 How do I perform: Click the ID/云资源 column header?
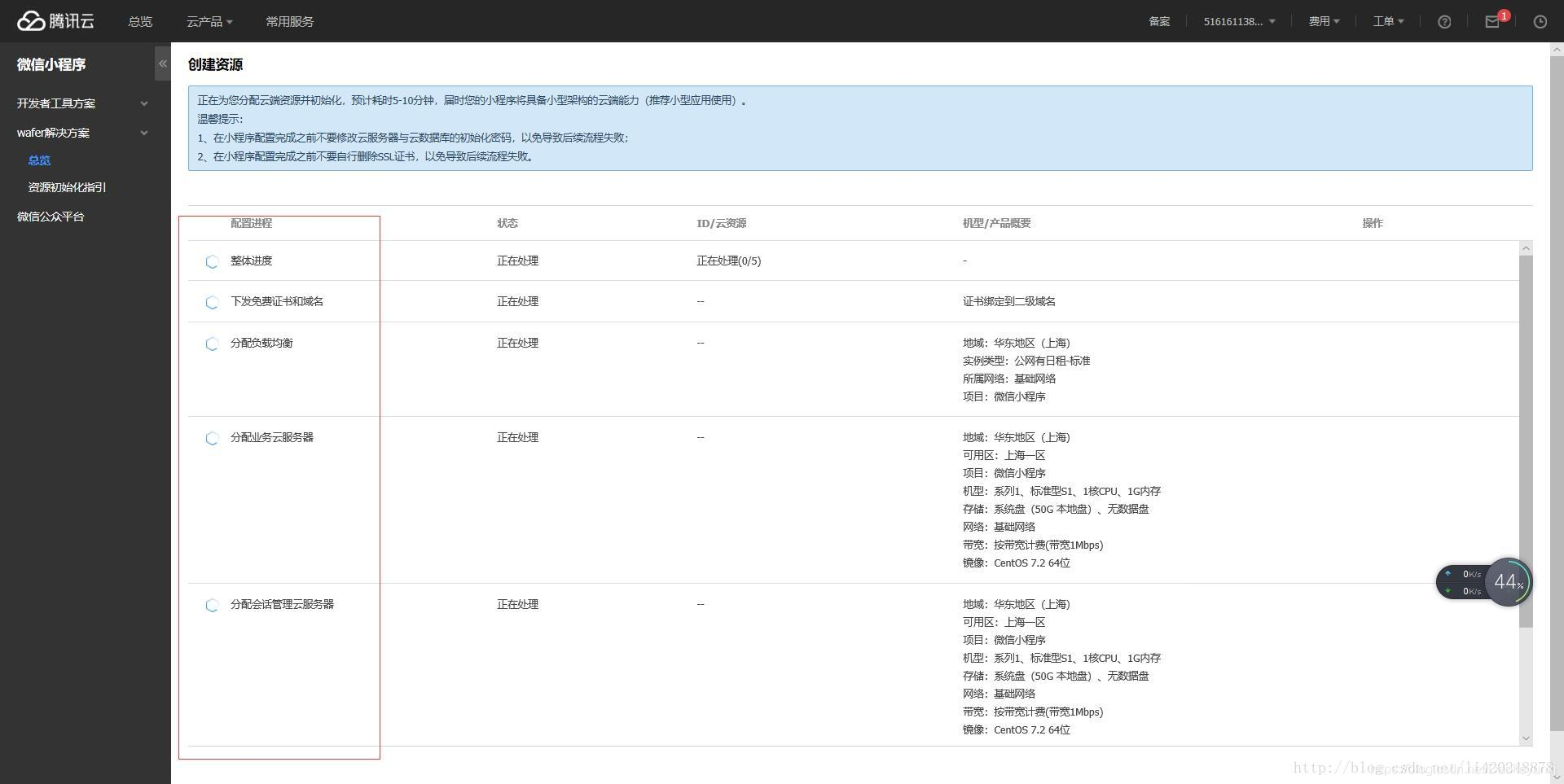[721, 223]
